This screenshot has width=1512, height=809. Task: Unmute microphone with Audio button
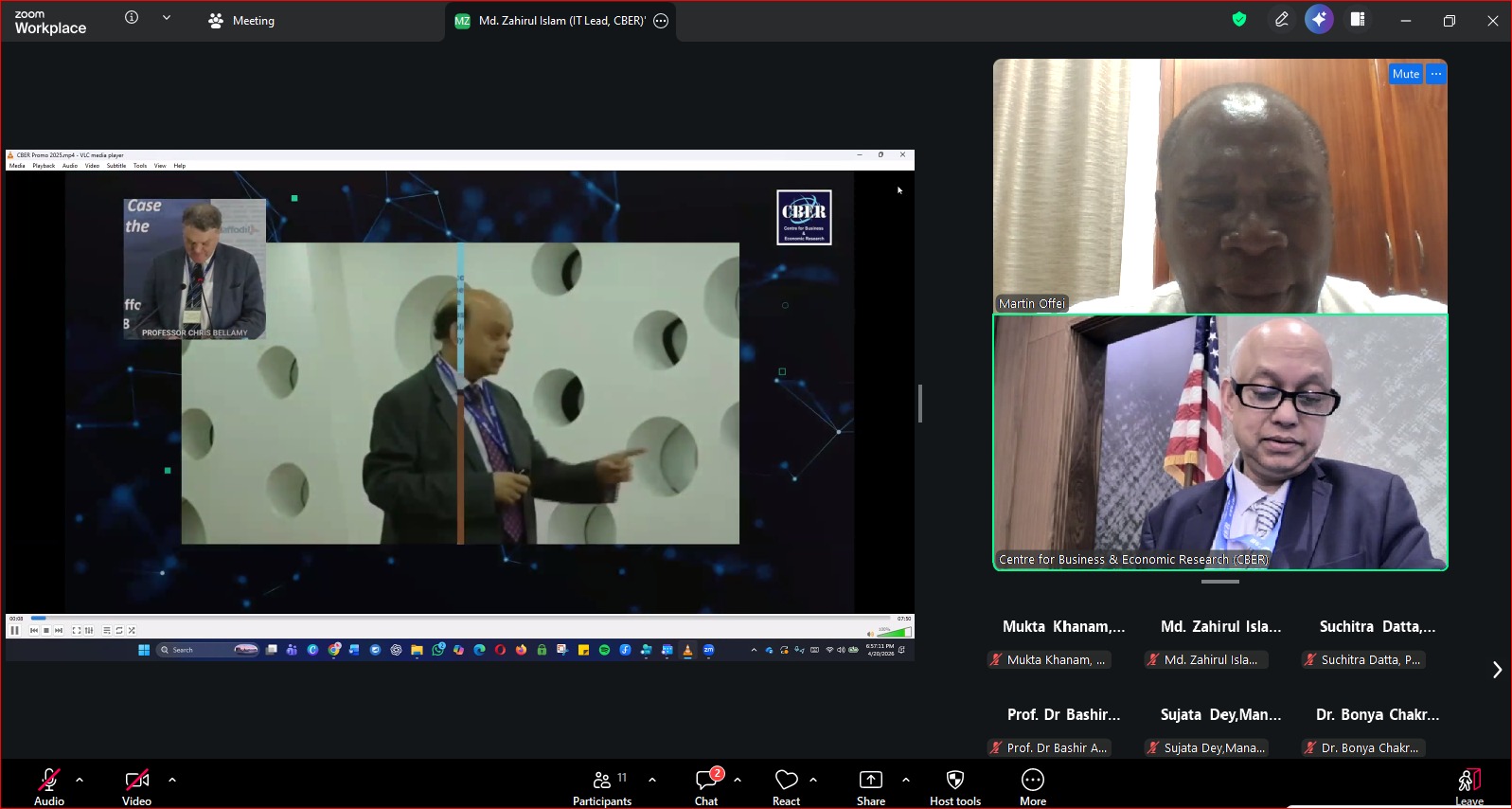point(49,786)
